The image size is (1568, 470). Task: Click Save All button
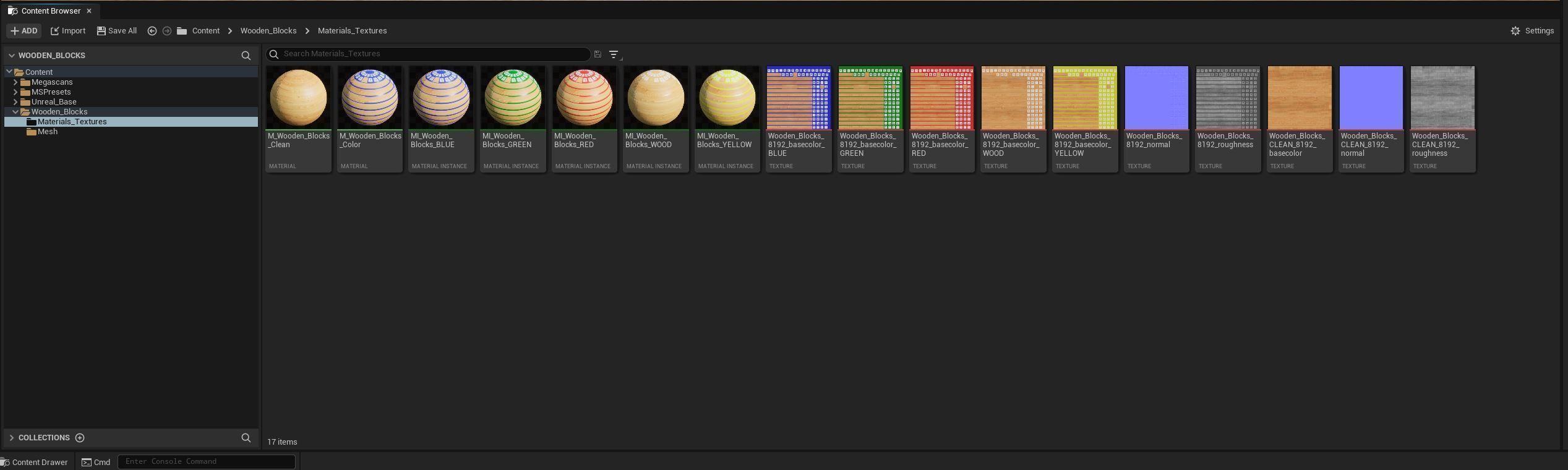click(117, 31)
